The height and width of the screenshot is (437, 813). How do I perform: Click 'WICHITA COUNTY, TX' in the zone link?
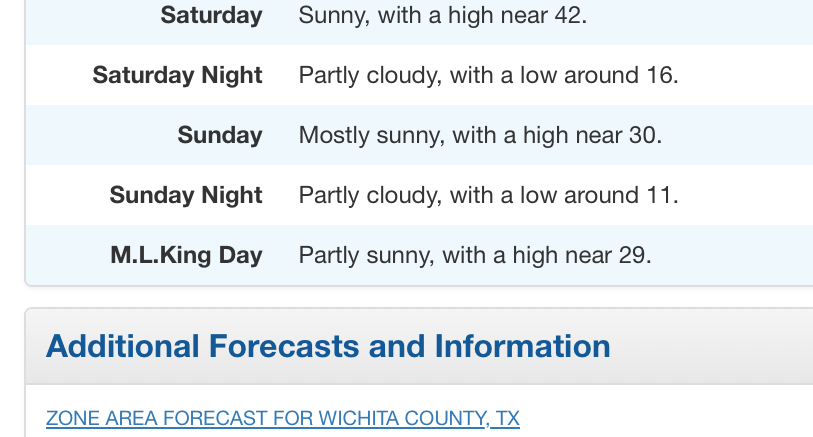pos(419,418)
